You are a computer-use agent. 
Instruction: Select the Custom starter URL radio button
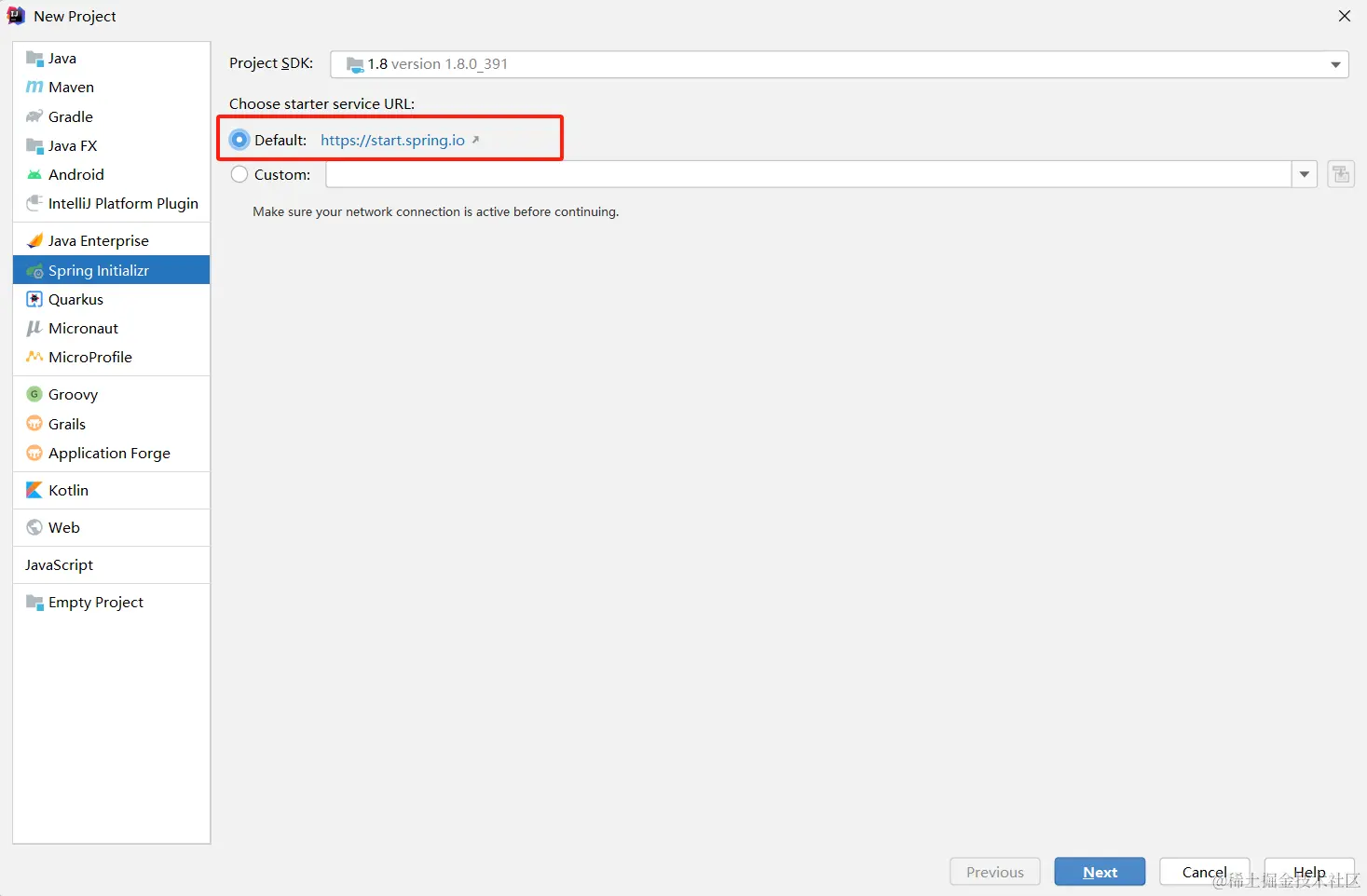point(239,174)
